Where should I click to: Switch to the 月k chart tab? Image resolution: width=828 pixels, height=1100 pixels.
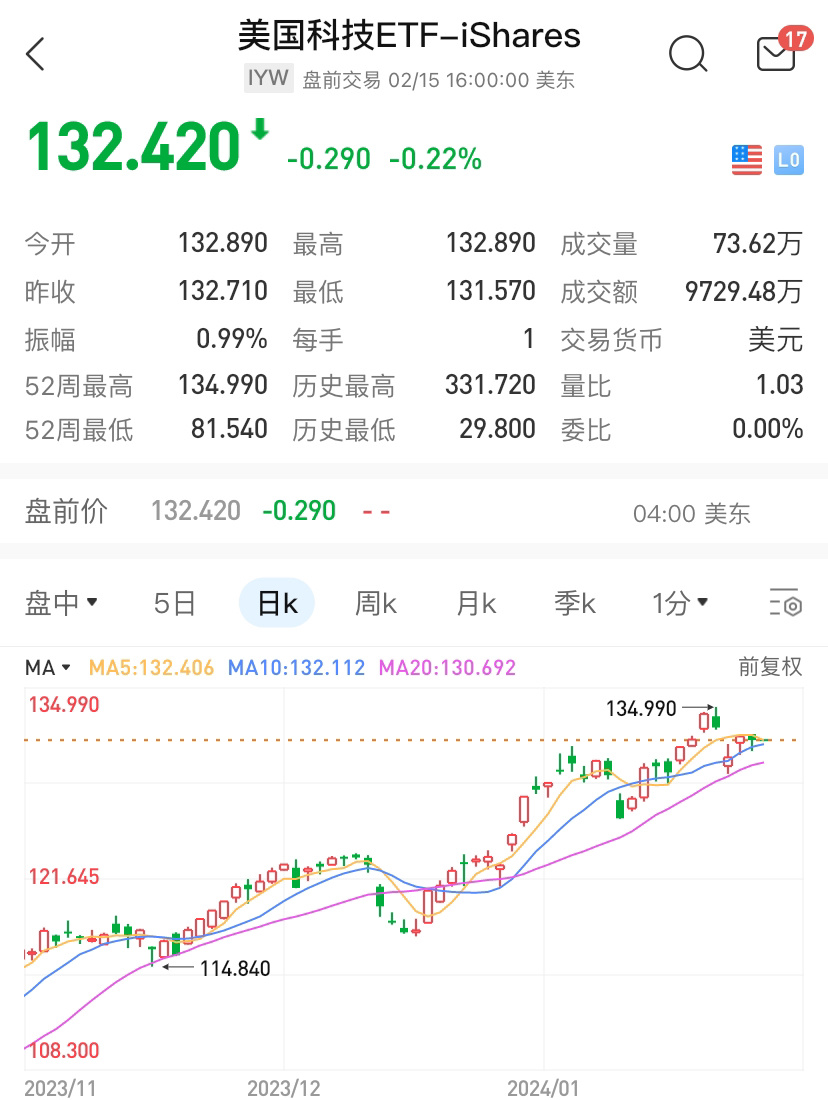pos(476,603)
